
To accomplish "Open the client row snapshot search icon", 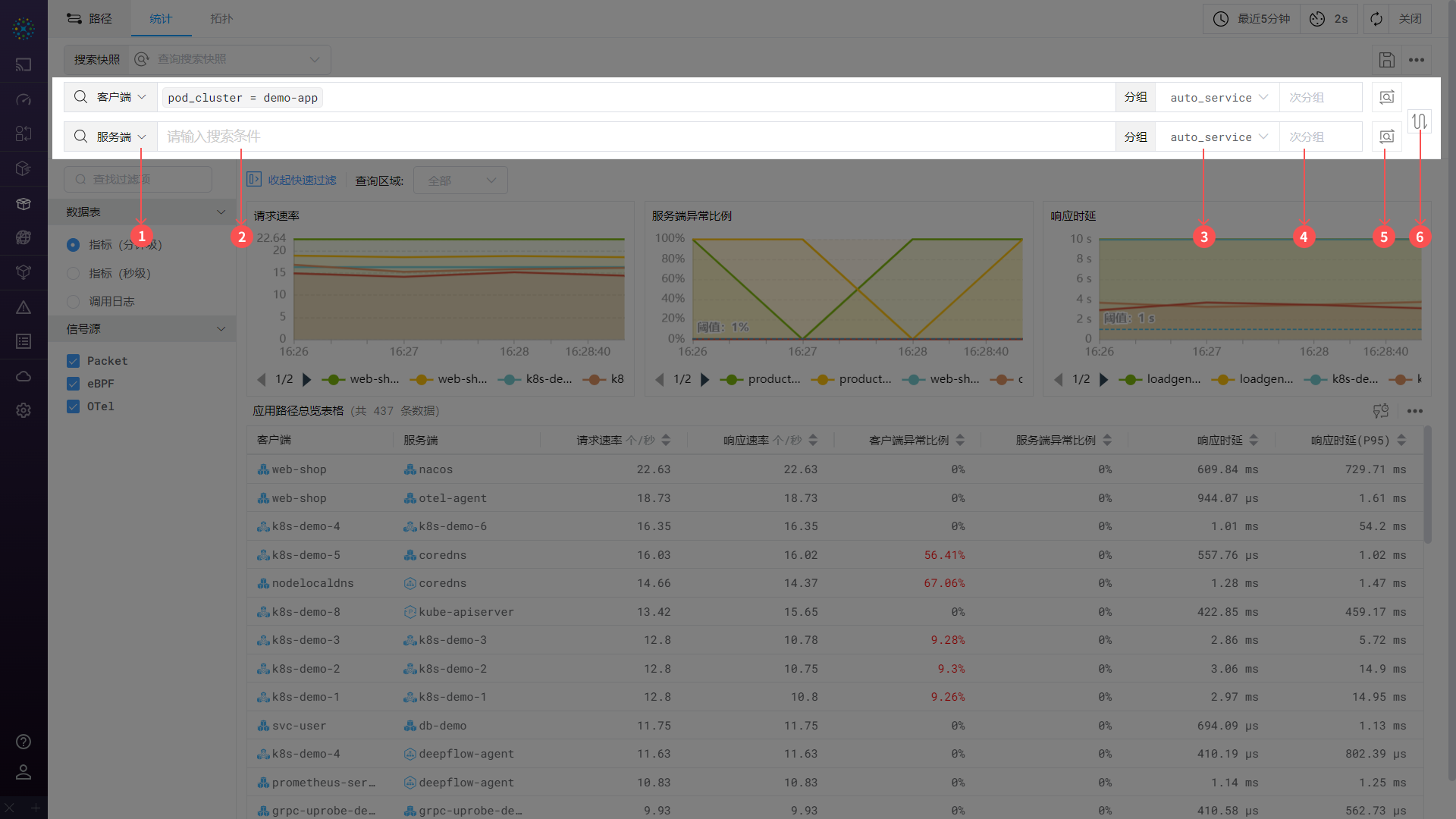I will pyautogui.click(x=1387, y=97).
